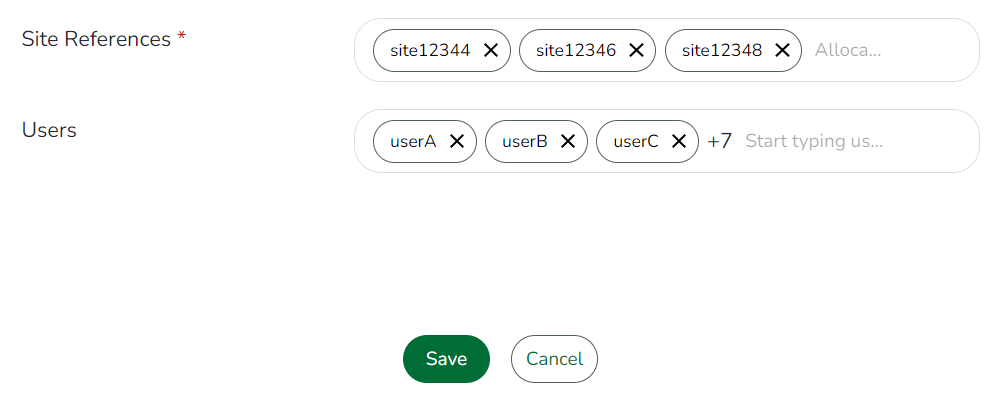
Task: Click the Cancel button
Action: click(554, 359)
